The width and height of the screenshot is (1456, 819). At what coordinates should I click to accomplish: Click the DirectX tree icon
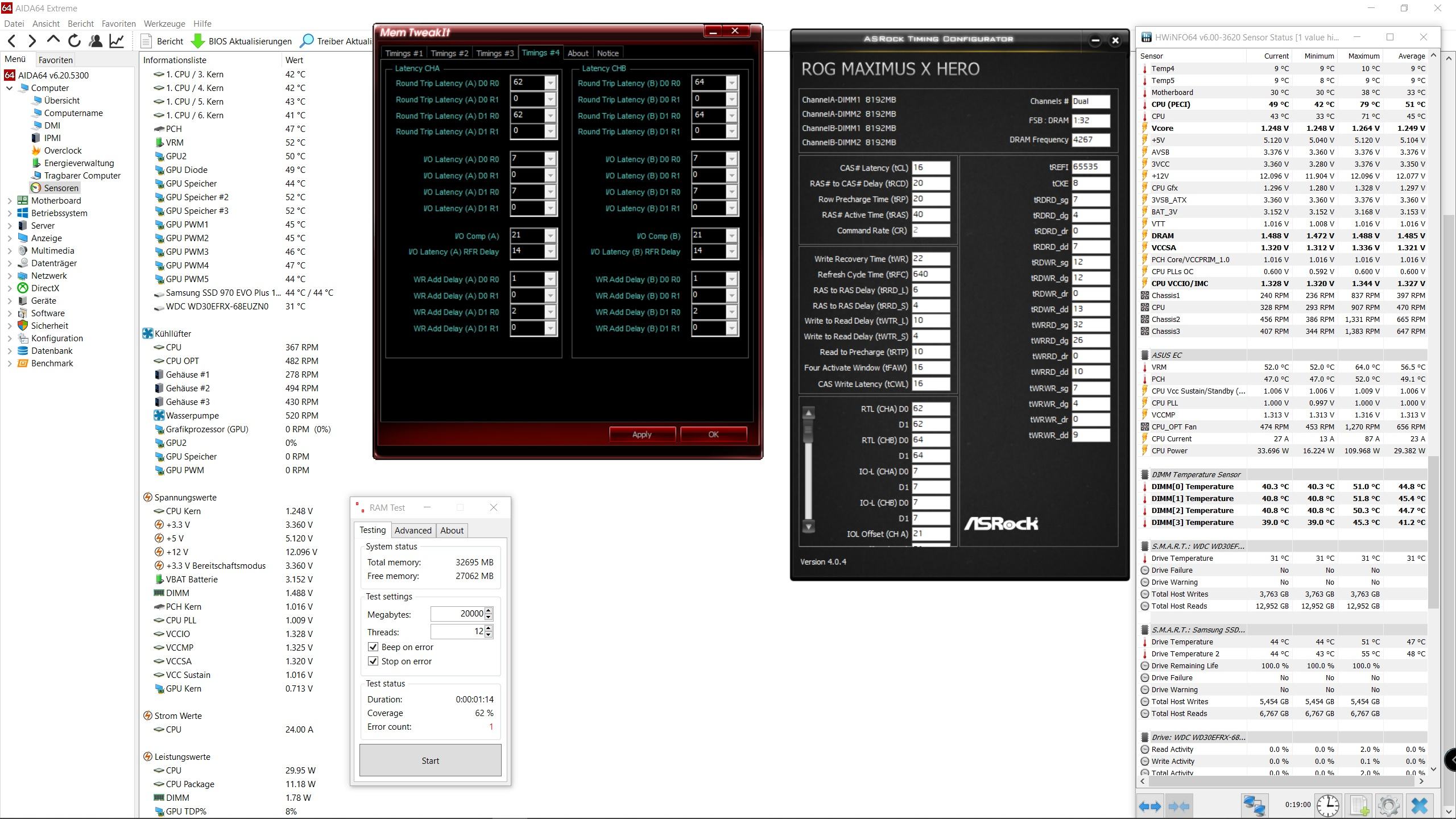(23, 288)
